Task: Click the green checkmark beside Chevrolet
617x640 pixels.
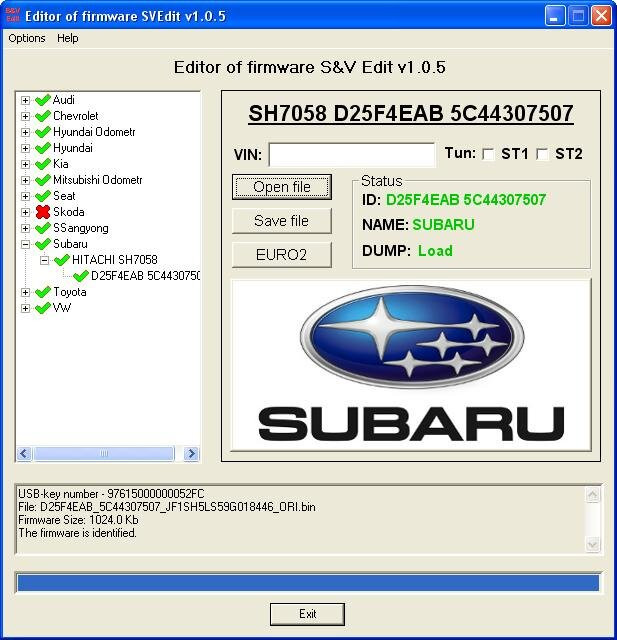Action: 43,116
